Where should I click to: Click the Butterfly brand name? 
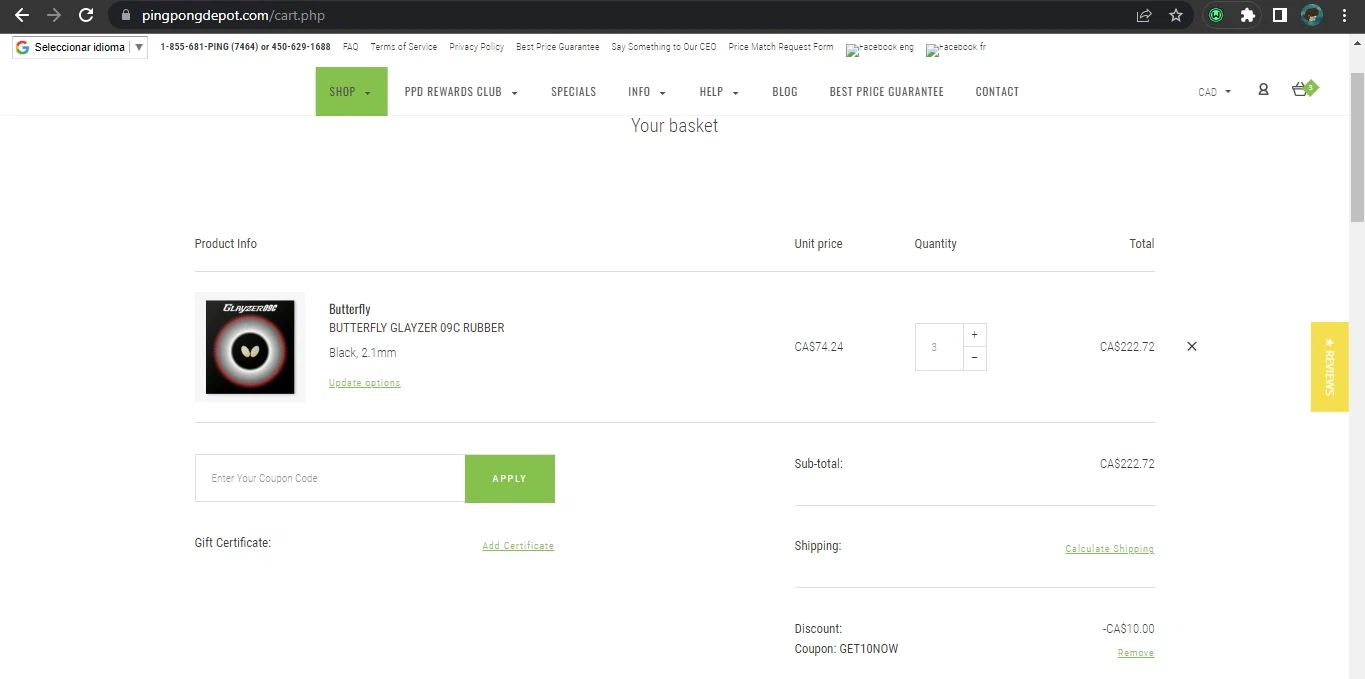pyautogui.click(x=350, y=309)
